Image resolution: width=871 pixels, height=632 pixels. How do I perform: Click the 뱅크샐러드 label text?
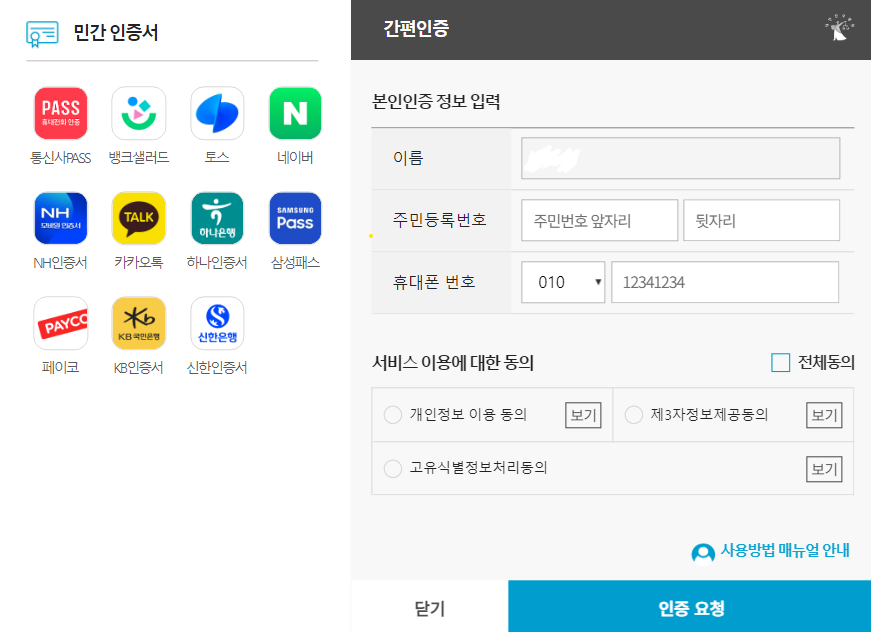click(139, 158)
